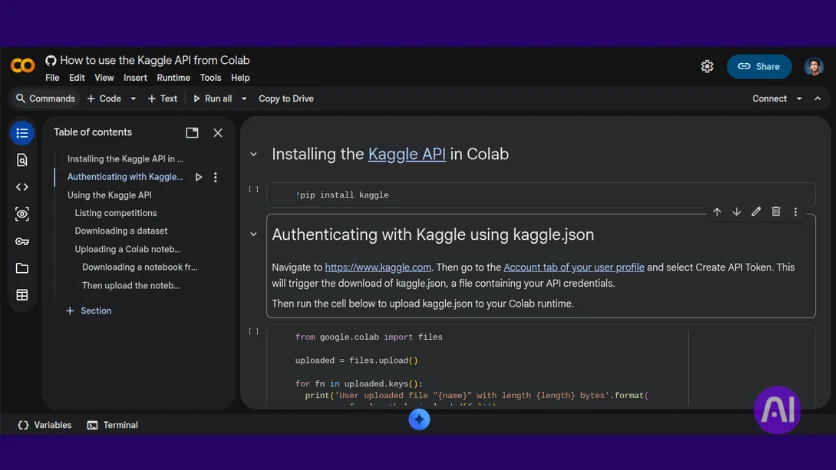Viewport: 836px width, 470px height.
Task: Click the Share button
Action: [x=759, y=67]
